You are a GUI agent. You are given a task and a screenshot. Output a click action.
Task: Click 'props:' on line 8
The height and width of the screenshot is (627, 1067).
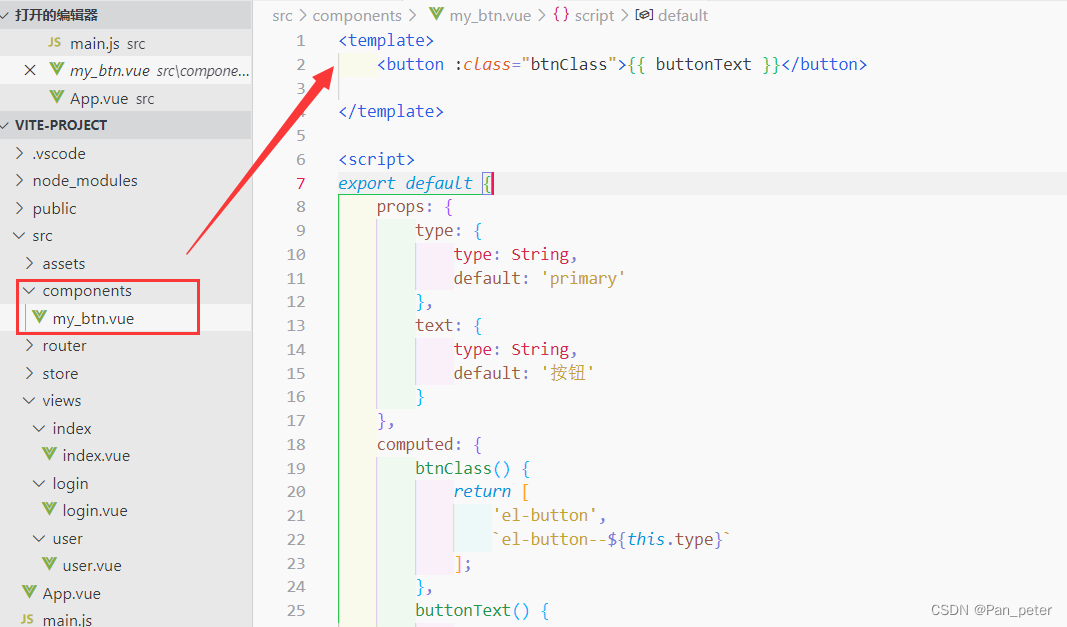coord(405,207)
